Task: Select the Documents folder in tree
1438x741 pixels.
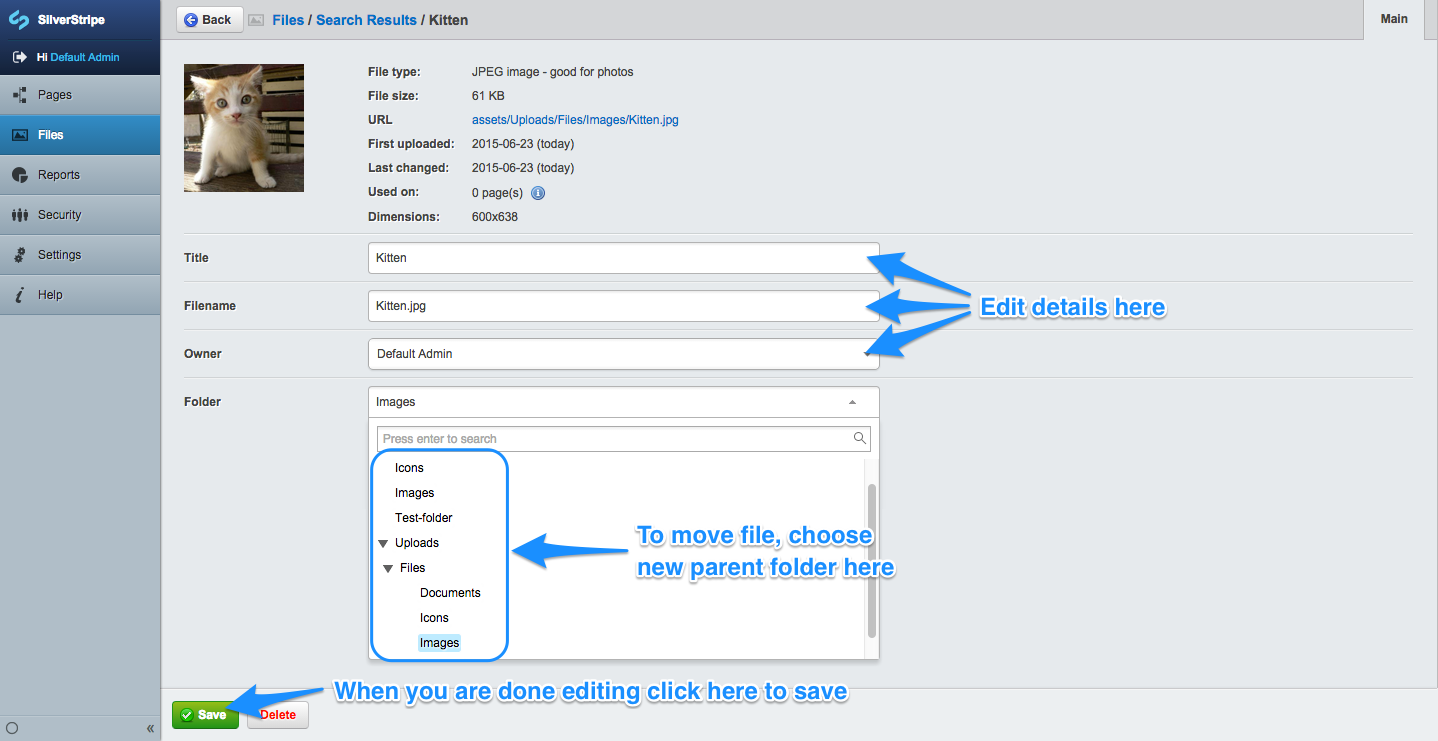Action: pos(450,593)
